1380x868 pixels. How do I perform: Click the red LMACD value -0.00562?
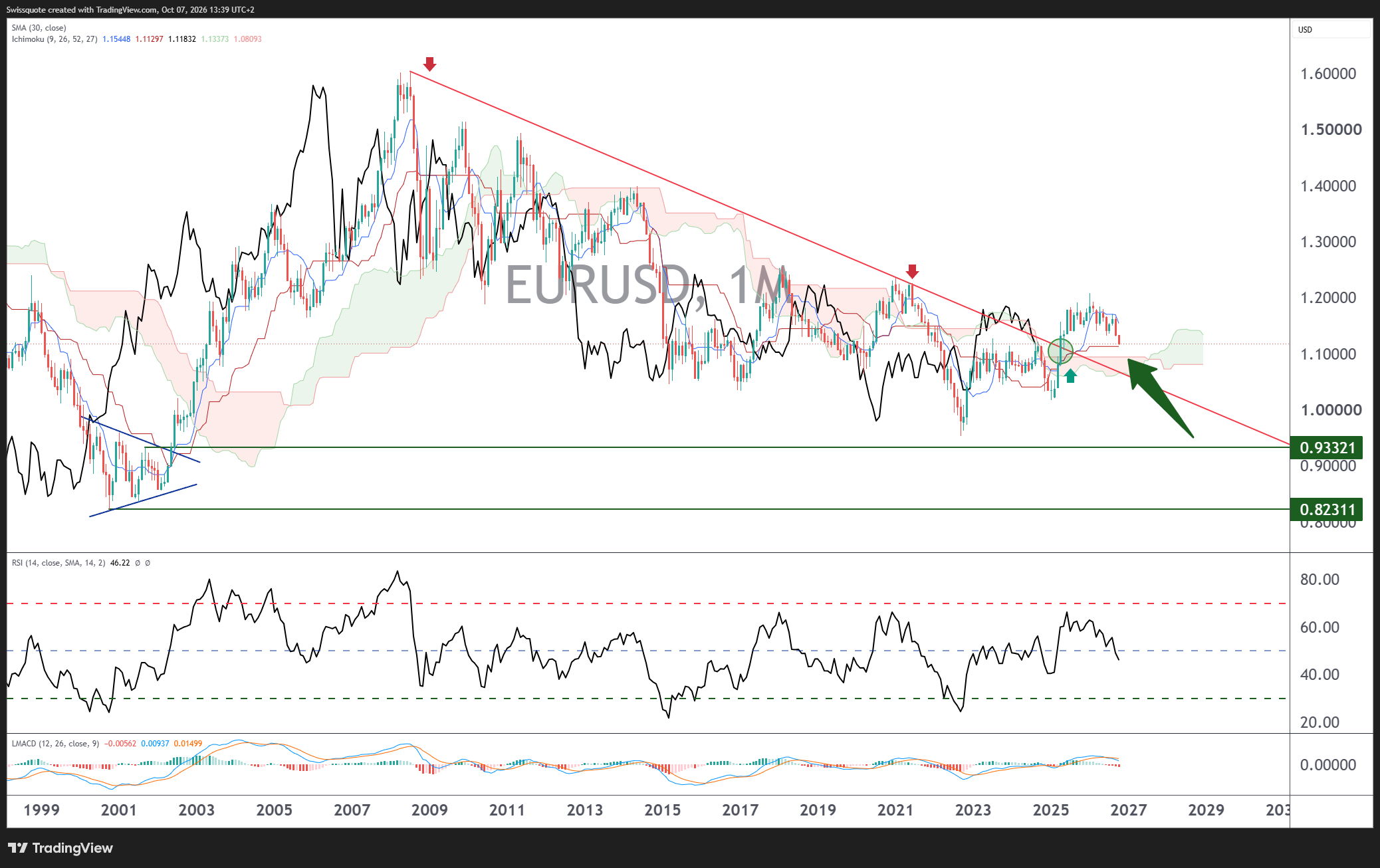(120, 744)
